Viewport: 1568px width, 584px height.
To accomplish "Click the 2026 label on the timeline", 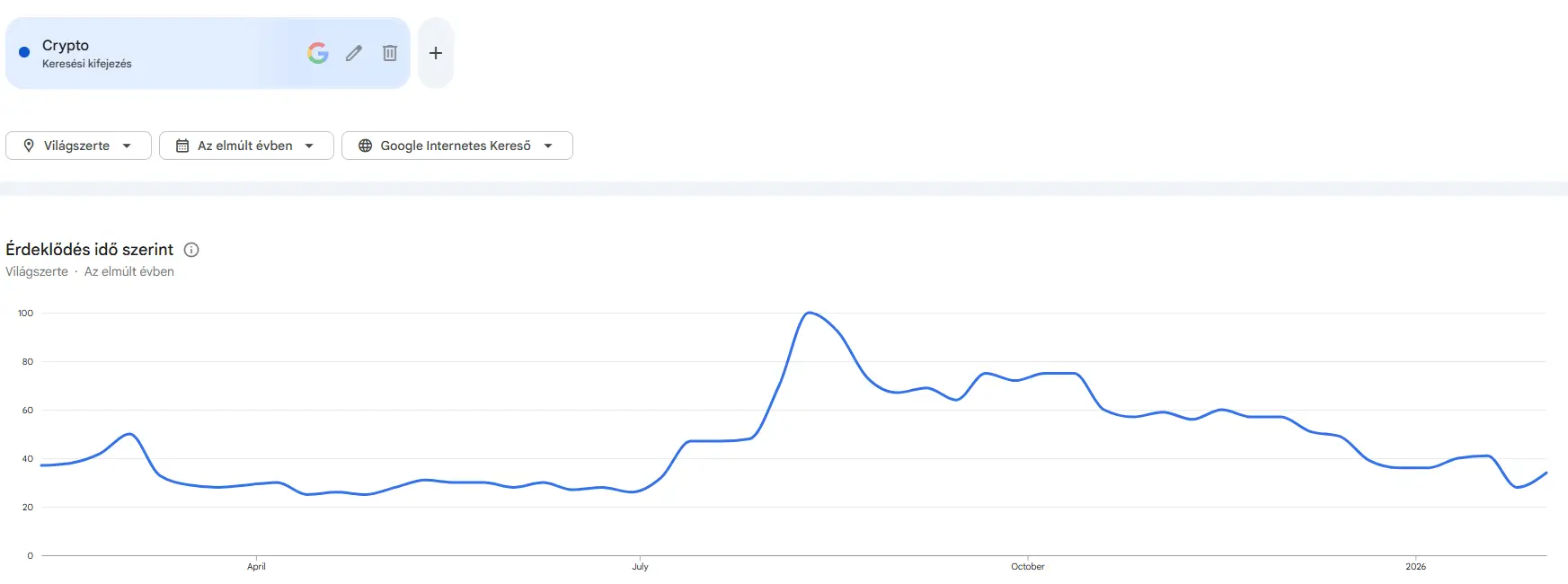I will pos(1415,567).
